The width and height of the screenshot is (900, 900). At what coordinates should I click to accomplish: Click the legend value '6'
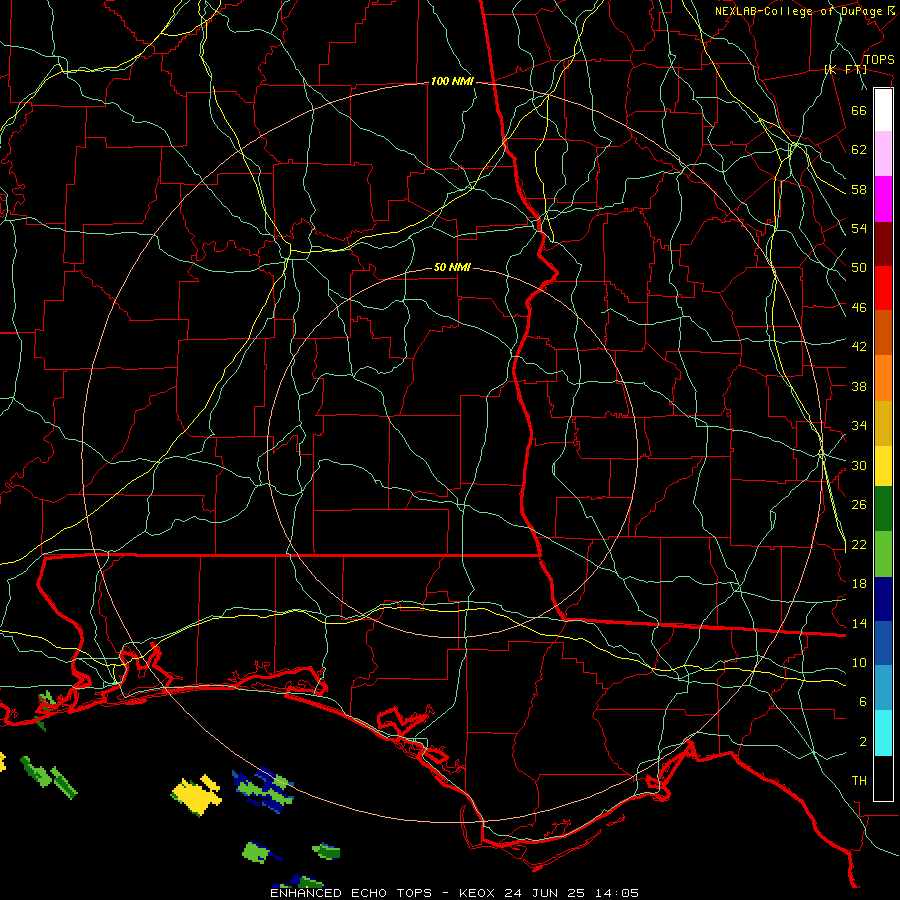coord(863,702)
